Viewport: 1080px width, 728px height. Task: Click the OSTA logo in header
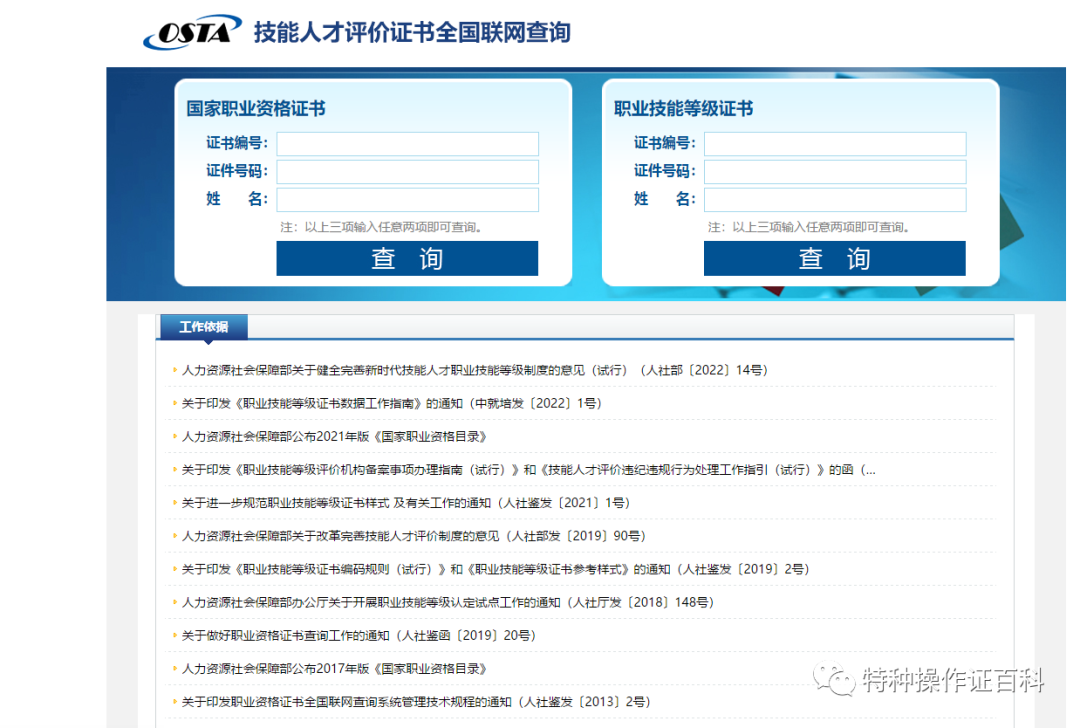[192, 32]
